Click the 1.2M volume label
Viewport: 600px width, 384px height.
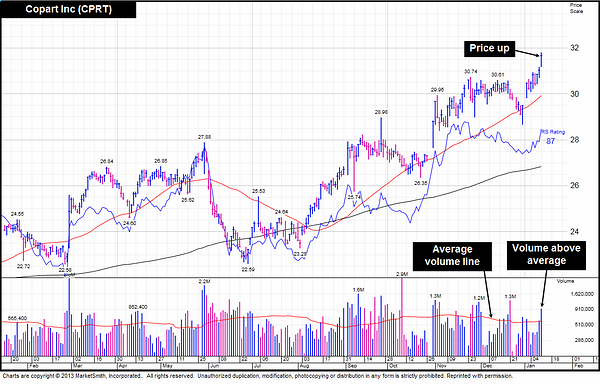tap(479, 298)
